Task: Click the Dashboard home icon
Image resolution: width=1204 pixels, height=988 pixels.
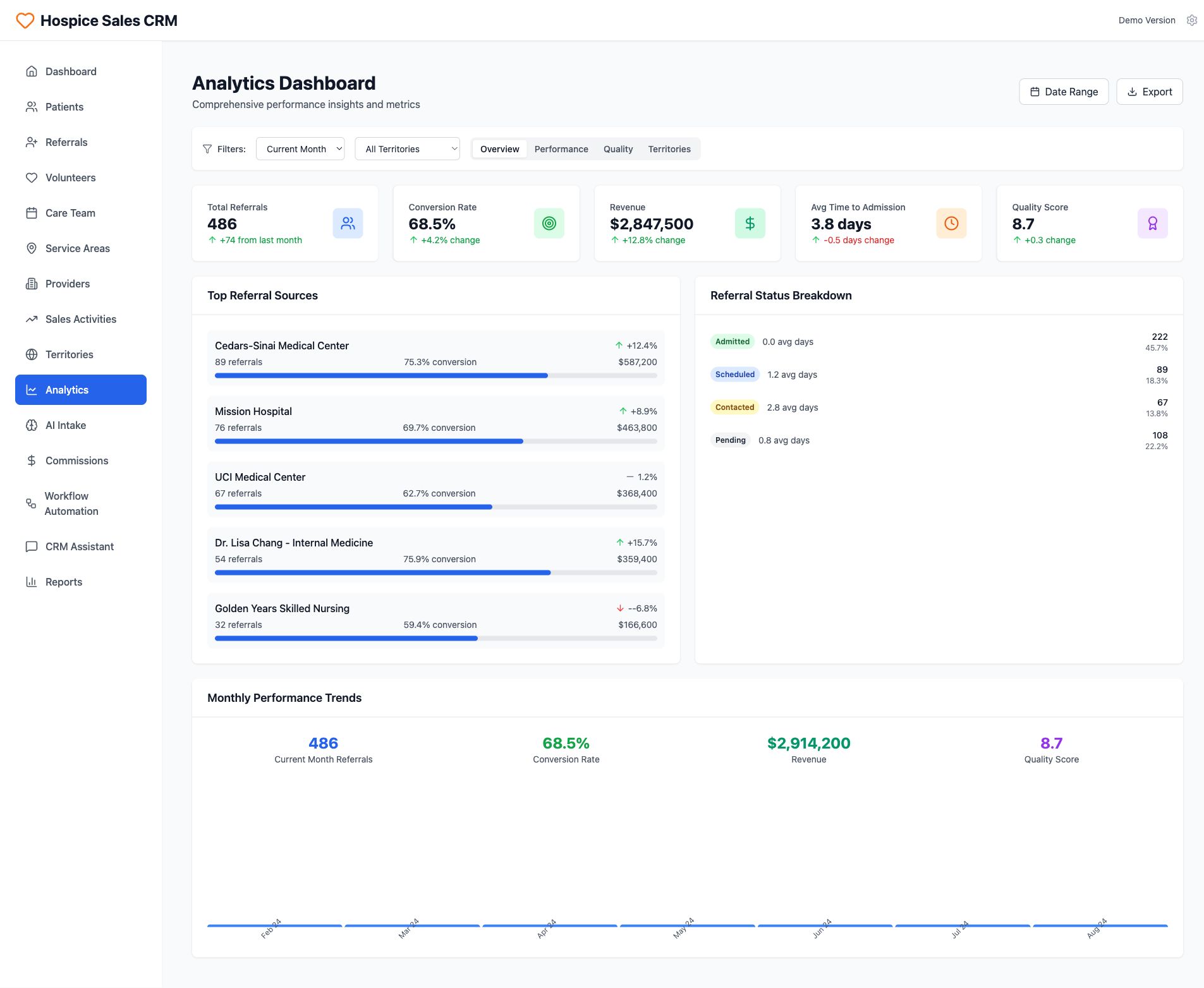Action: coord(32,71)
